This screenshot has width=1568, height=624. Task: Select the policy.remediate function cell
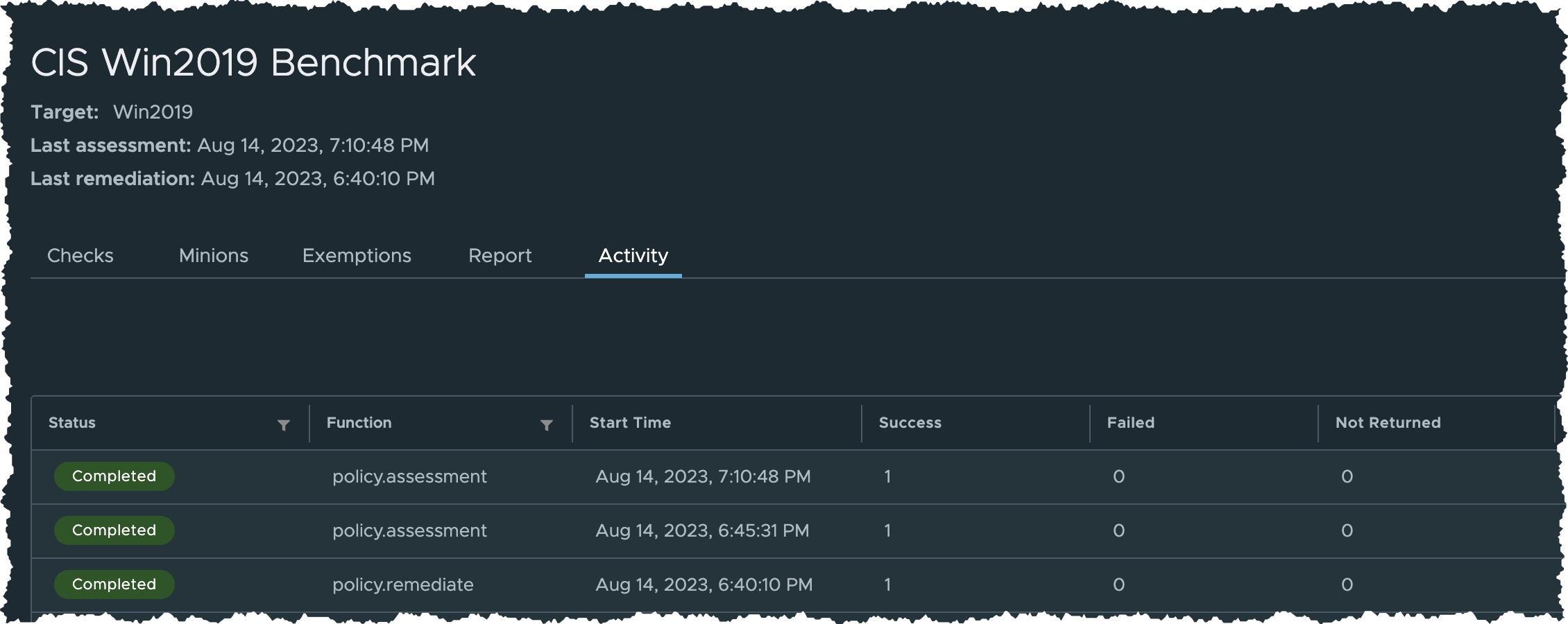[403, 585]
